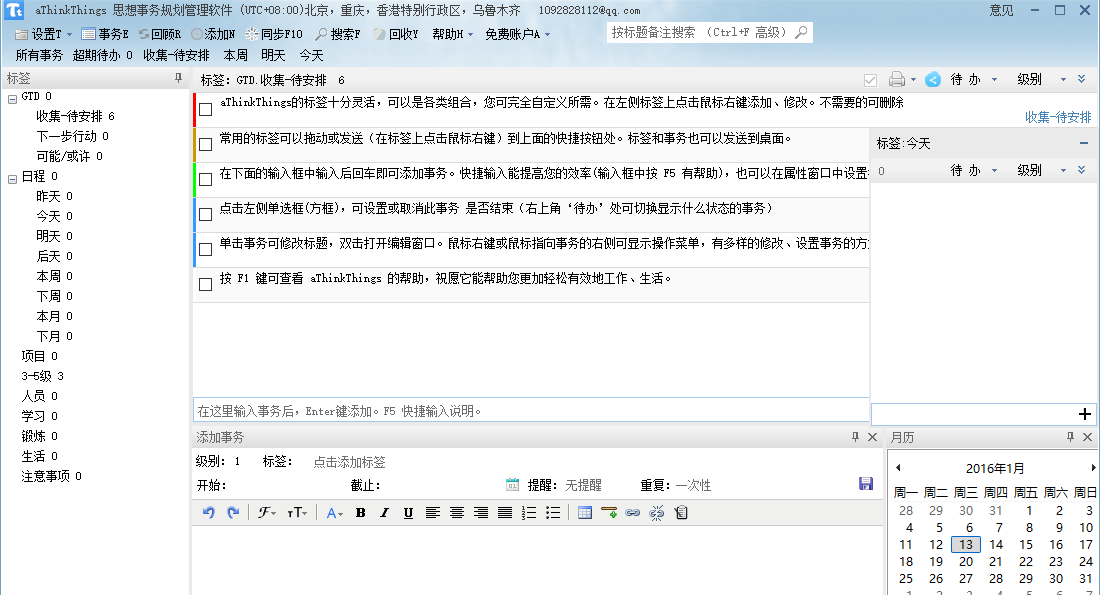Open the 免费账户A menu

[x=518, y=34]
